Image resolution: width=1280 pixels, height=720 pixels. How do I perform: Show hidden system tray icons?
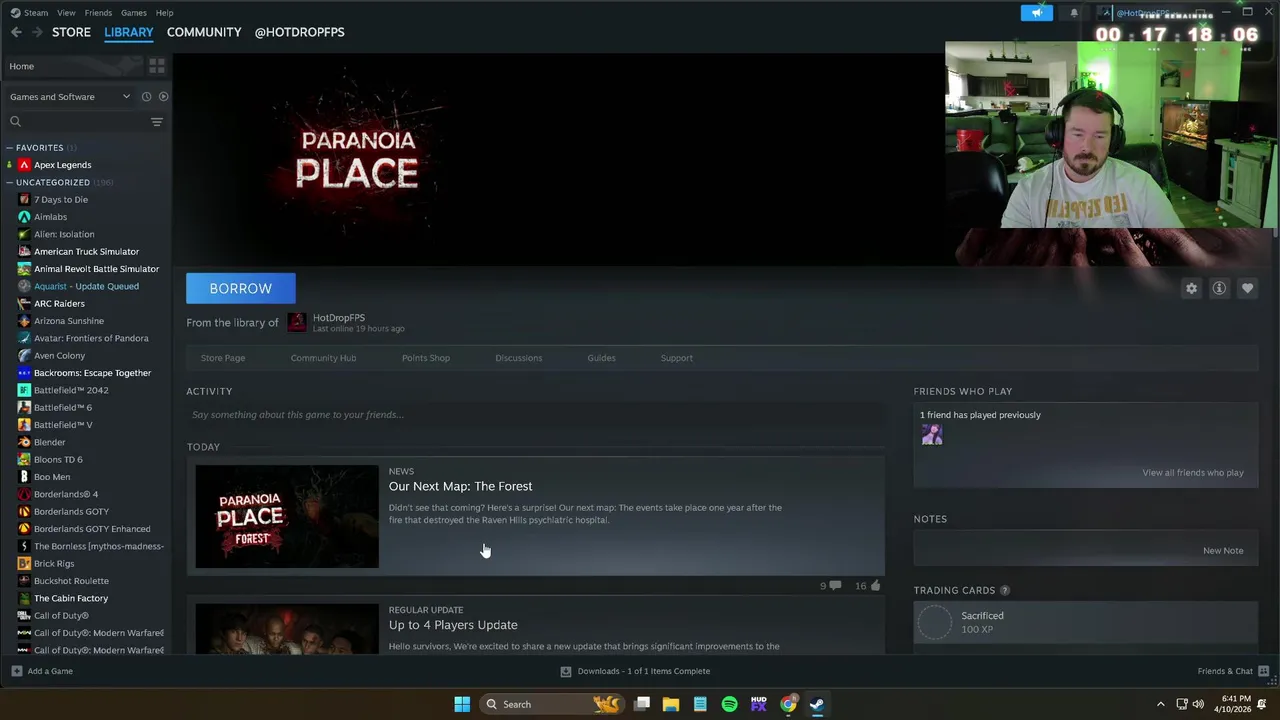tap(1160, 704)
